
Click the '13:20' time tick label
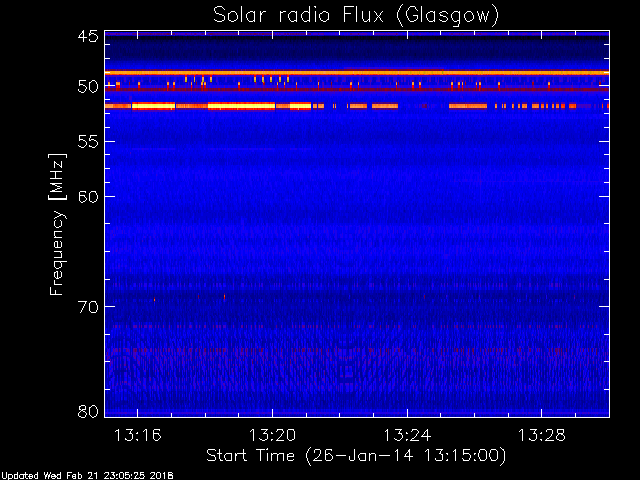272,436
